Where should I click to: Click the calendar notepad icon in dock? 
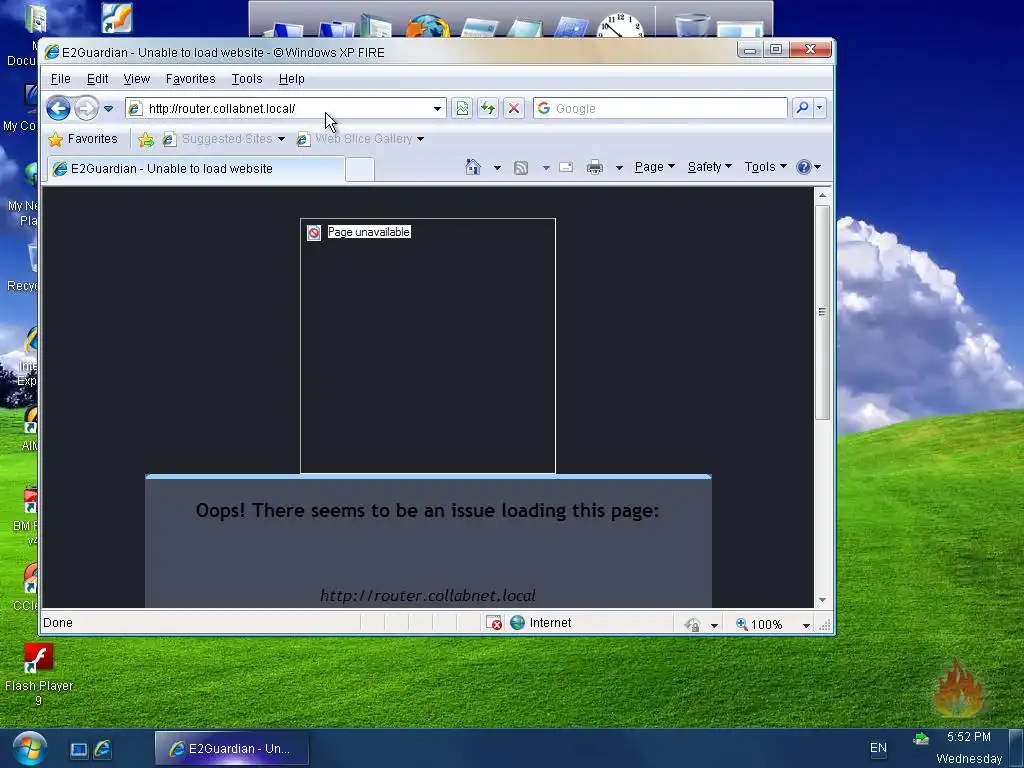571,27
